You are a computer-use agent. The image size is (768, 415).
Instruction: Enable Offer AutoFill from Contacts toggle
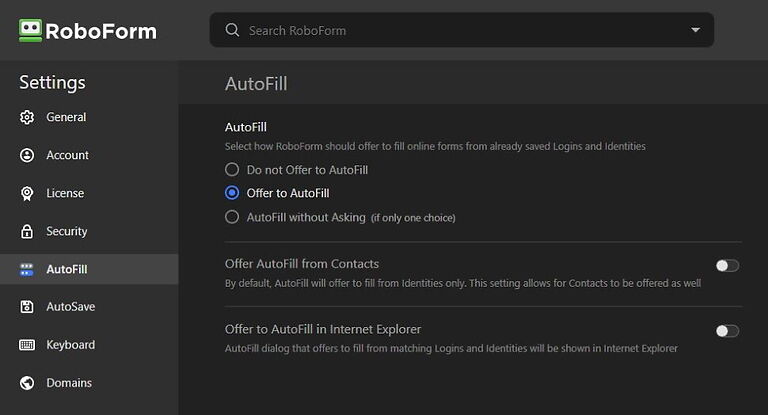click(x=727, y=266)
